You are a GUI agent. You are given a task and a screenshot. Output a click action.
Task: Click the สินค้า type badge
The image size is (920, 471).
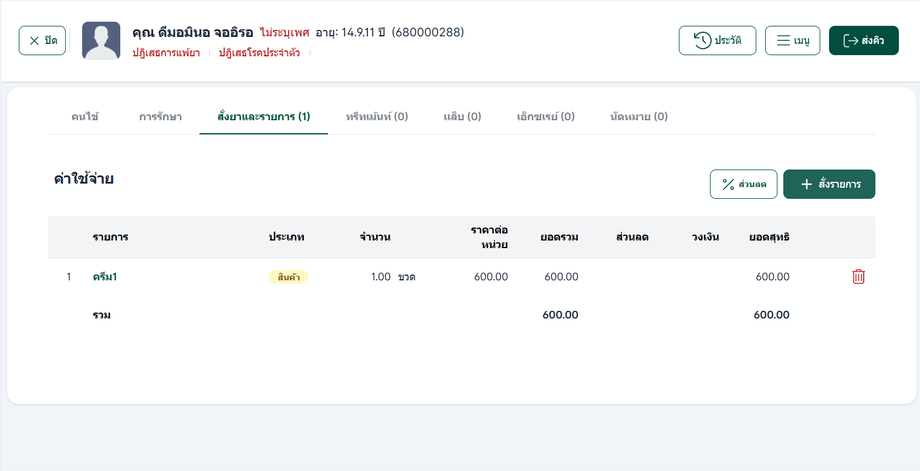288,277
